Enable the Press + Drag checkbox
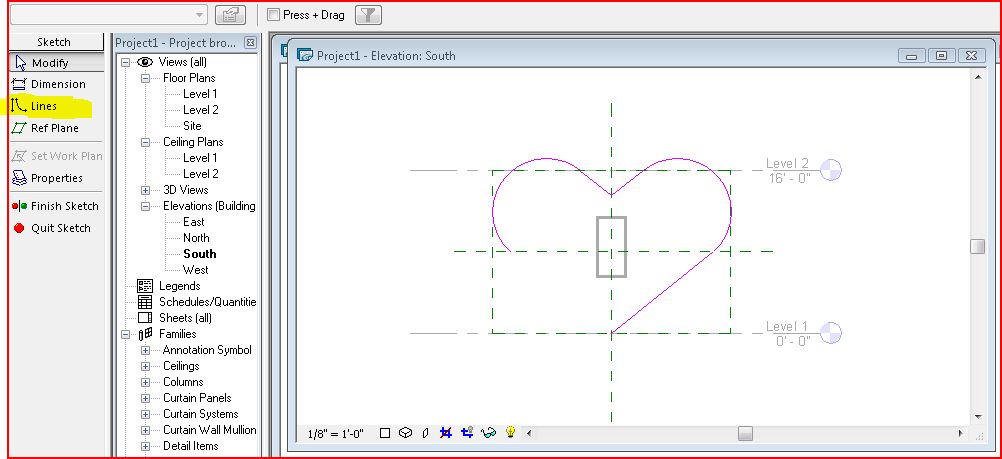1002x459 pixels. 274,14
